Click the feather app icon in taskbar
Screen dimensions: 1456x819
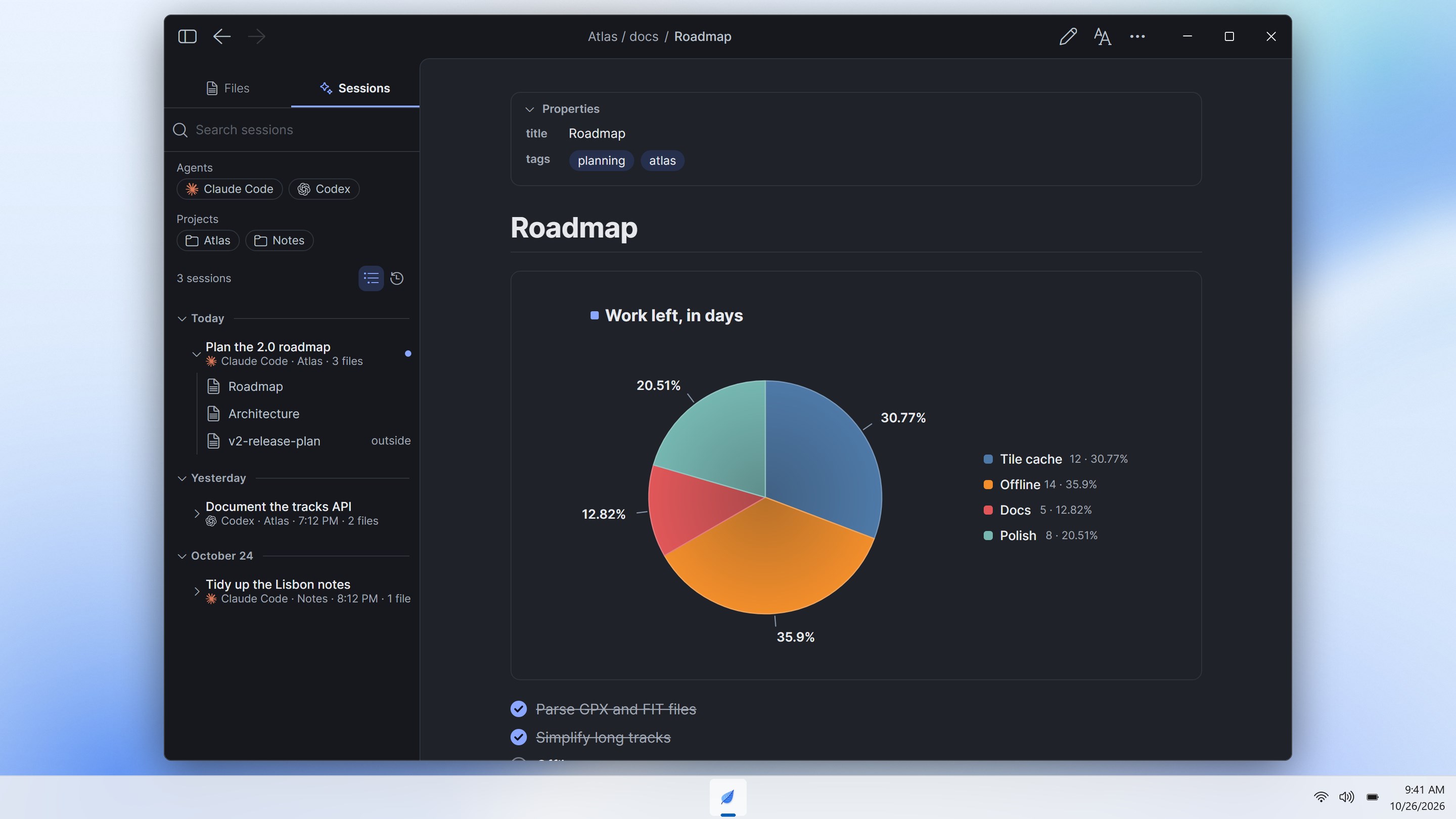728,797
